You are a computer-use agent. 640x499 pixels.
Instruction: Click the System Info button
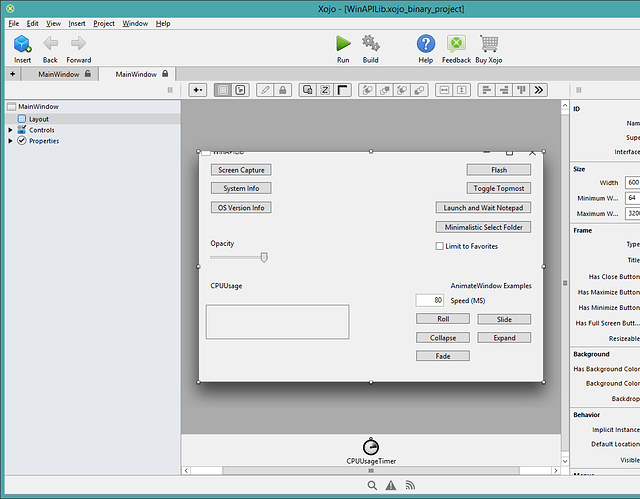pos(241,188)
